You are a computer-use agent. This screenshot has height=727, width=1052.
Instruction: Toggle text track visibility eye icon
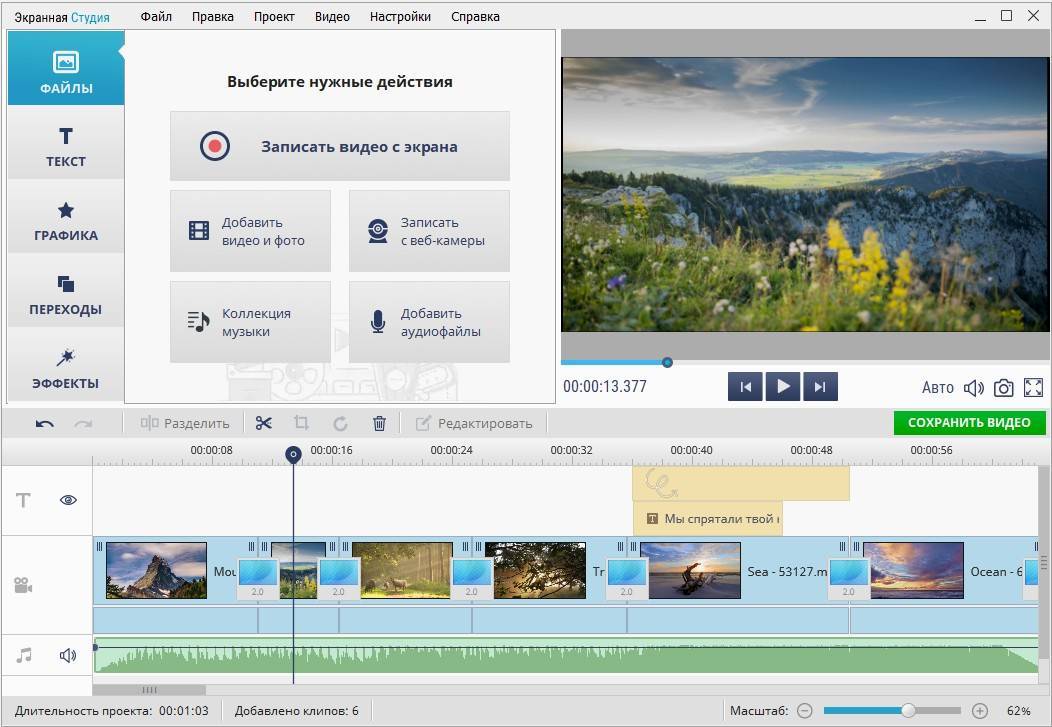point(68,500)
